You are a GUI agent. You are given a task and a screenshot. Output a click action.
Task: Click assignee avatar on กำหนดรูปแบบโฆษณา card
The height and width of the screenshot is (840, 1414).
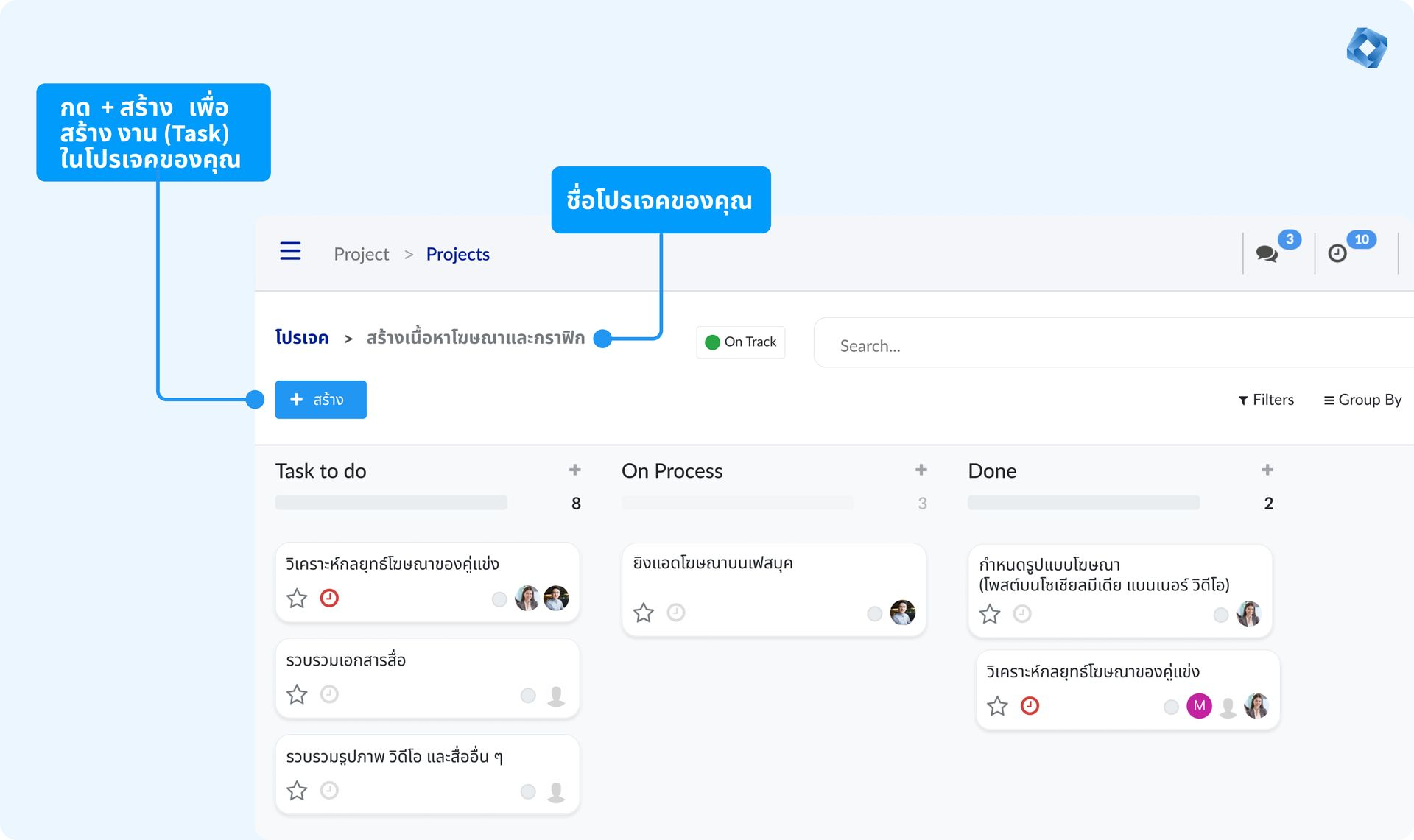1249,614
